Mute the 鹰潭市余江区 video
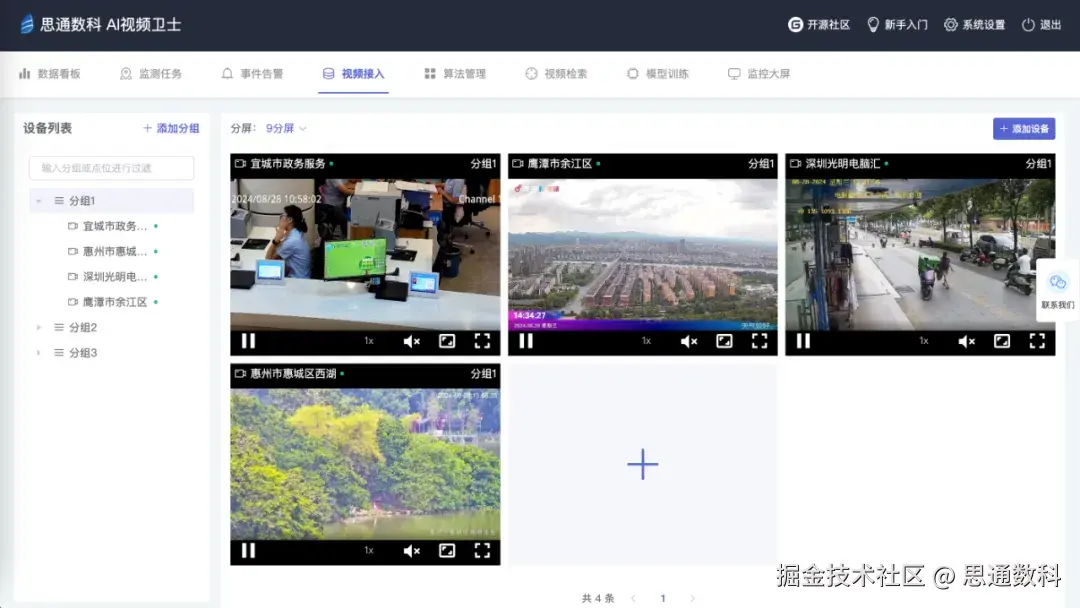1080x608 pixels. coord(687,340)
